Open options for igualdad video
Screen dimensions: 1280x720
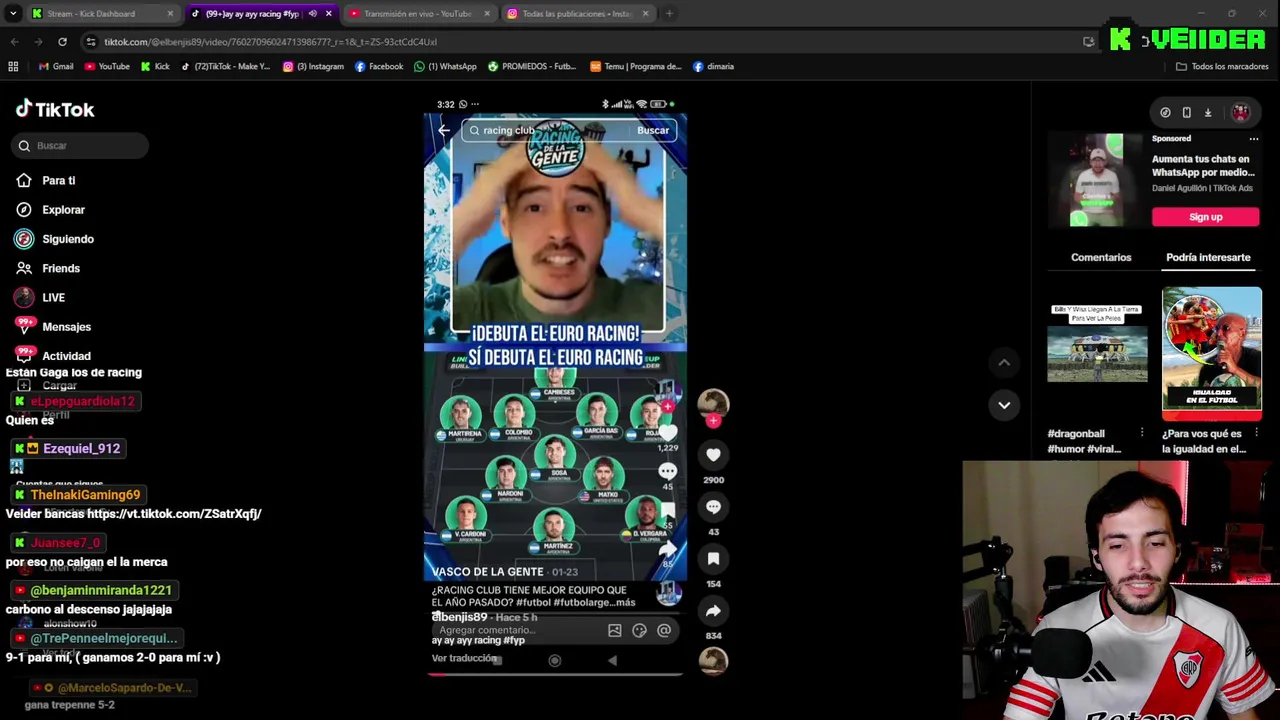(1256, 433)
